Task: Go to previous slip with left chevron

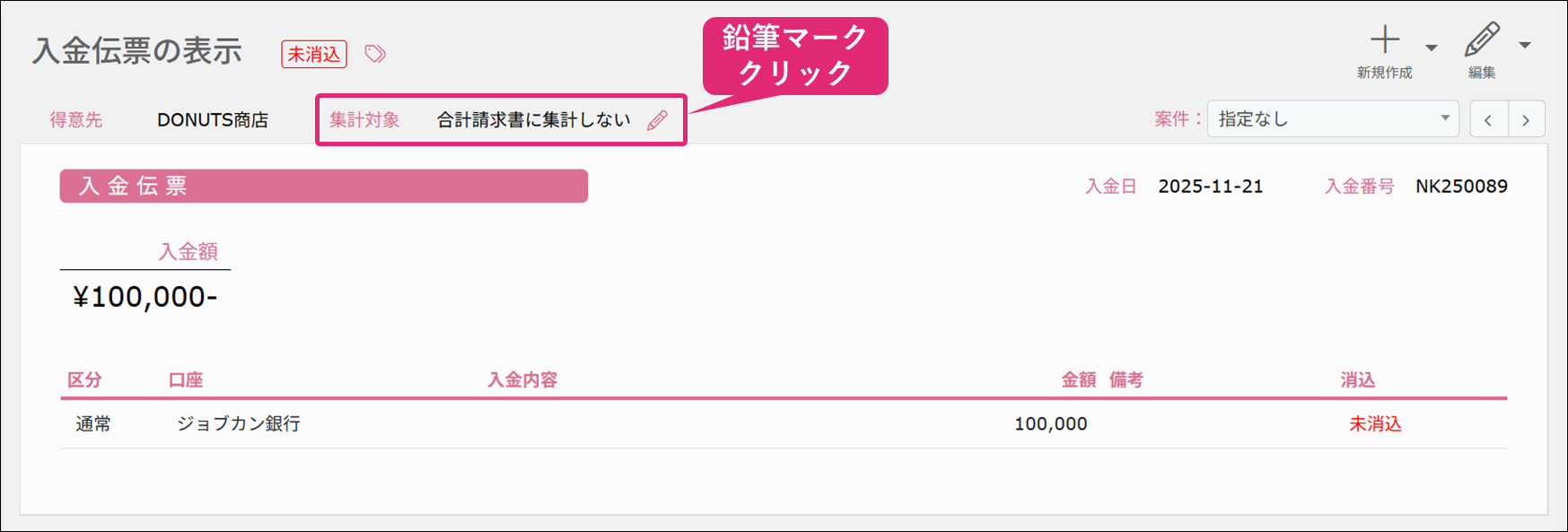Action: click(1488, 119)
